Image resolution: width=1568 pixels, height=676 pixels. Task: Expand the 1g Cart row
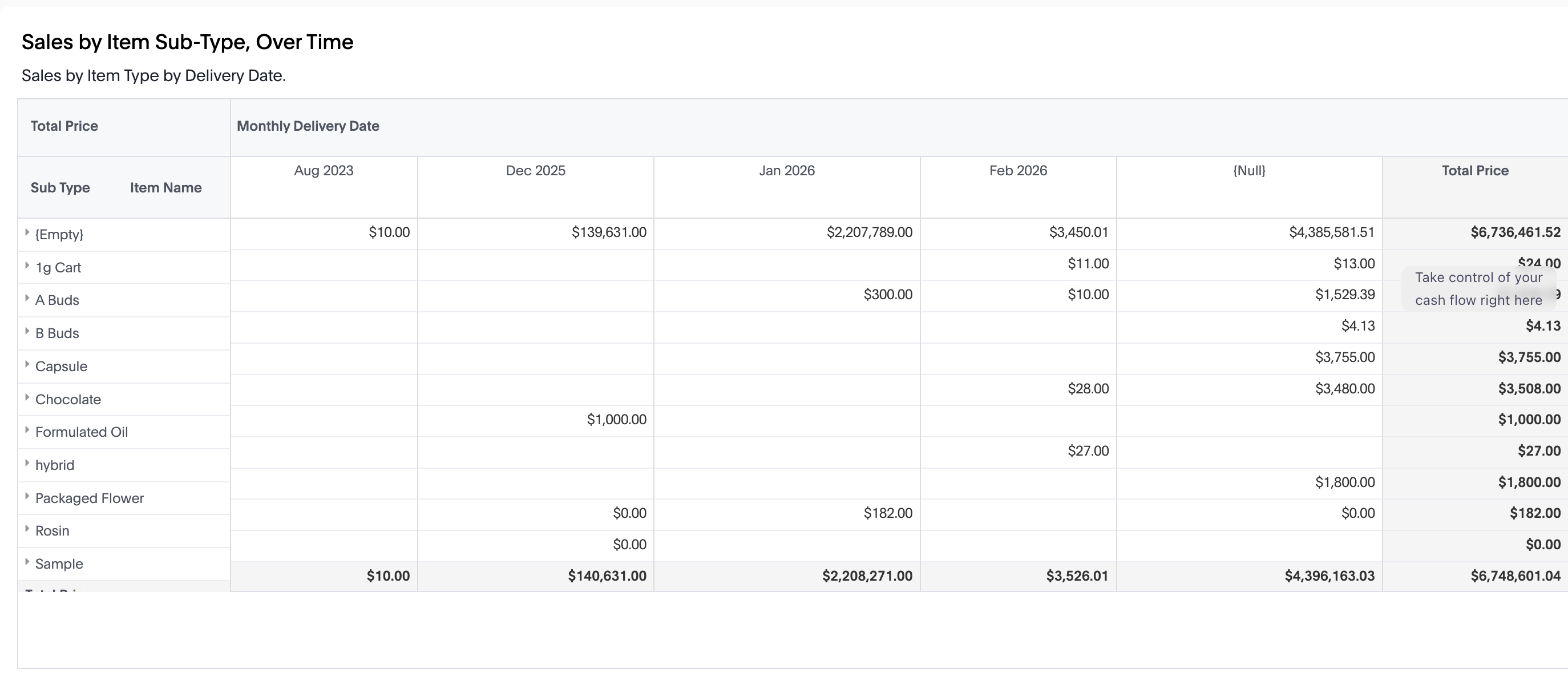27,265
